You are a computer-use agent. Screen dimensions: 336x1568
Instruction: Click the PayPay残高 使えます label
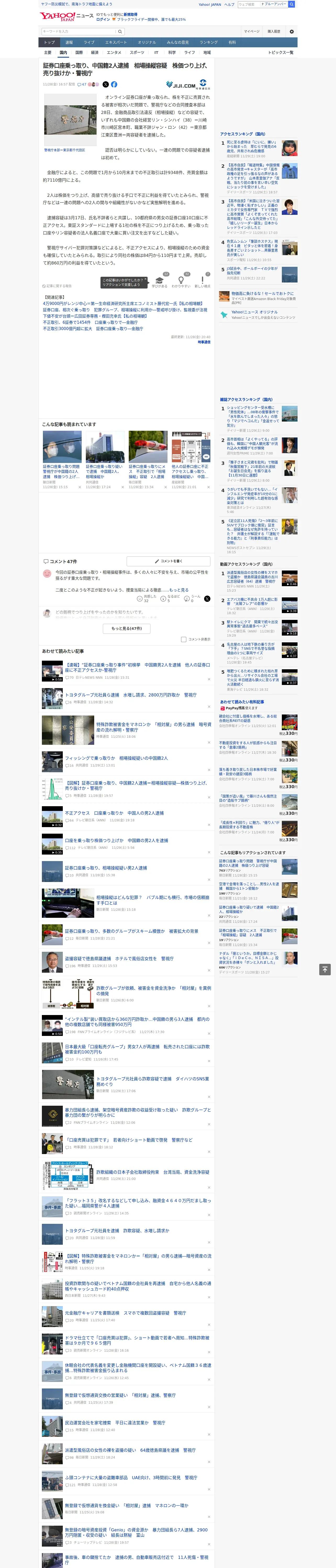(238, 708)
